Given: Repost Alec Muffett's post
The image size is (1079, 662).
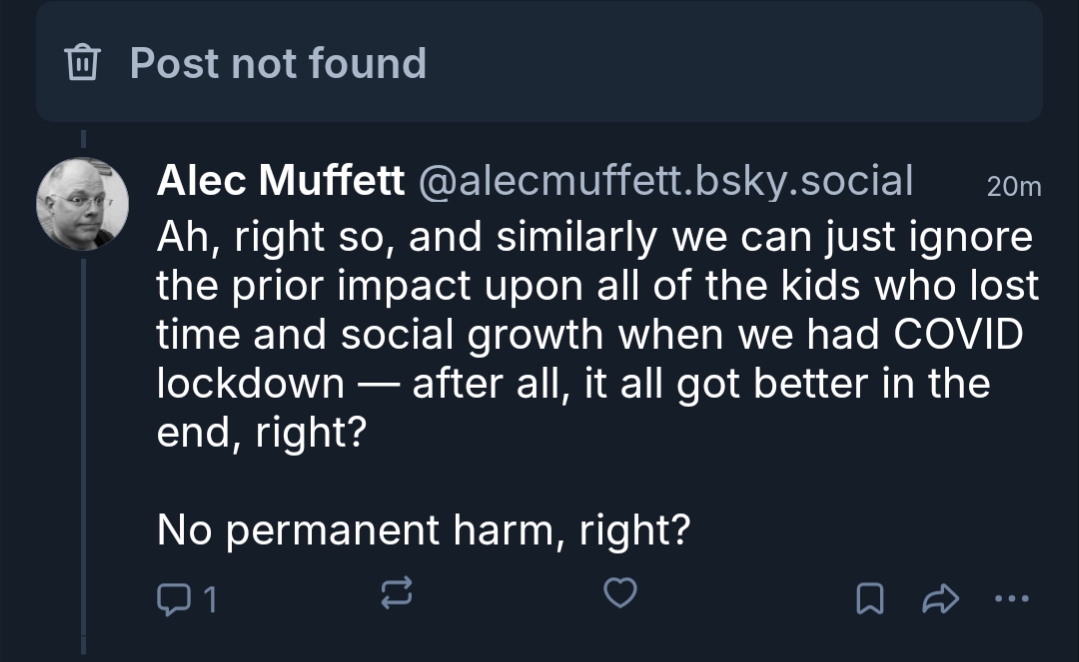Looking at the screenshot, I should (x=397, y=596).
